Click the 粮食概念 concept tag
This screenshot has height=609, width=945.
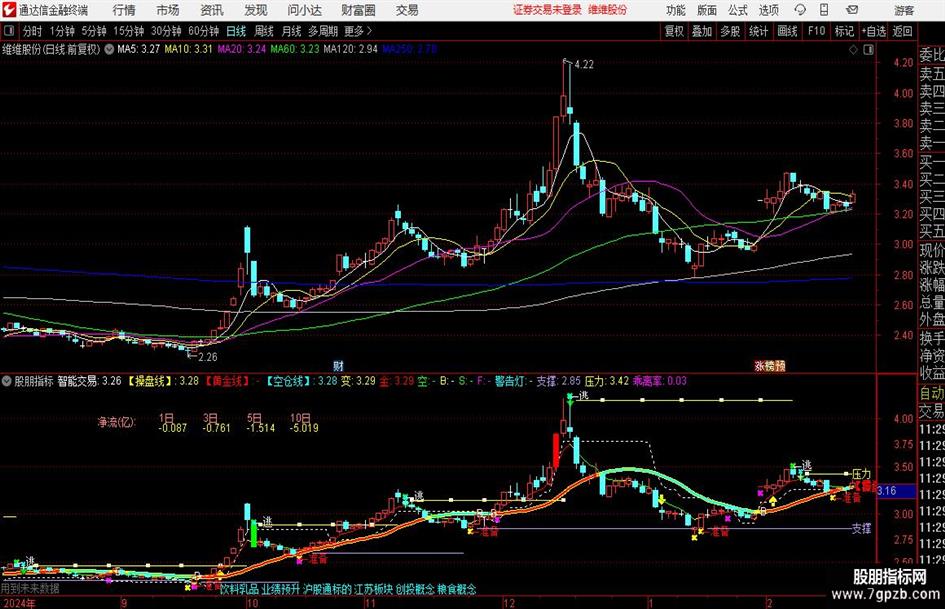(x=457, y=589)
